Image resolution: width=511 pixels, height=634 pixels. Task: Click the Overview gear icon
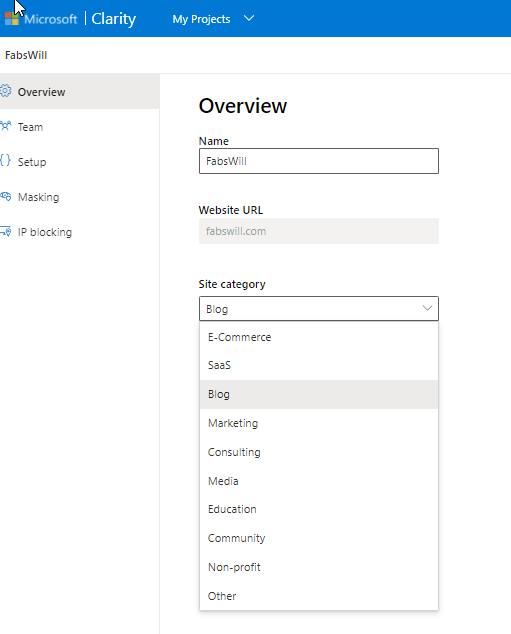coord(6,91)
